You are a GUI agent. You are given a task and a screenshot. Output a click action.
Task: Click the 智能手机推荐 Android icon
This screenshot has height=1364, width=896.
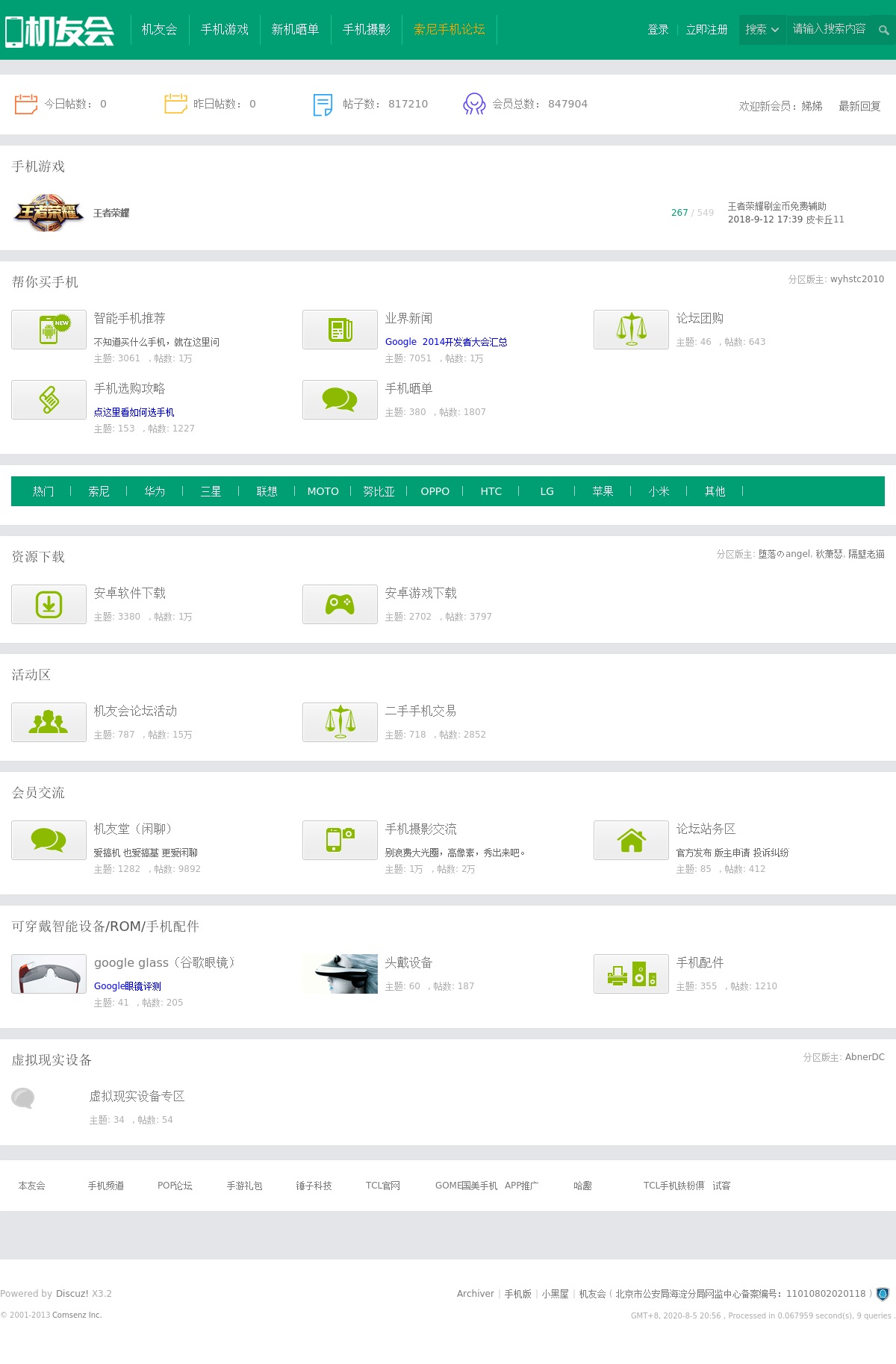(49, 329)
